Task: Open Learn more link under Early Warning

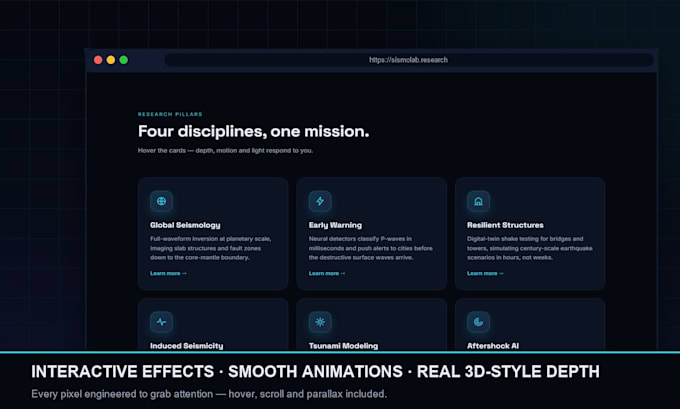Action: [327, 273]
